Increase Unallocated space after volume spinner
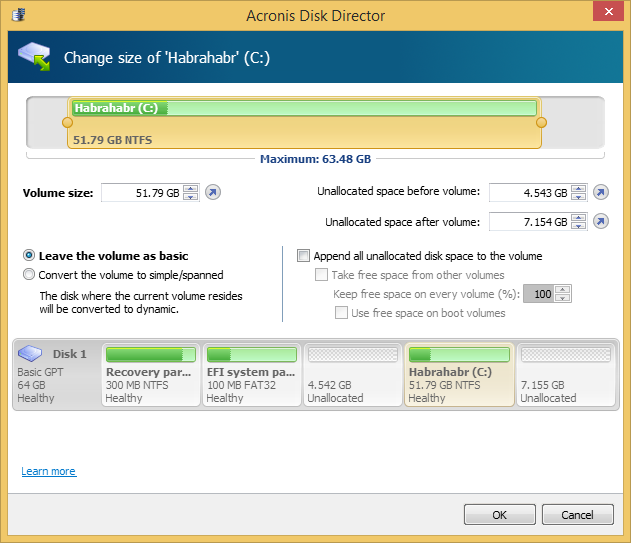Image resolution: width=631 pixels, height=543 pixels. [x=577, y=218]
